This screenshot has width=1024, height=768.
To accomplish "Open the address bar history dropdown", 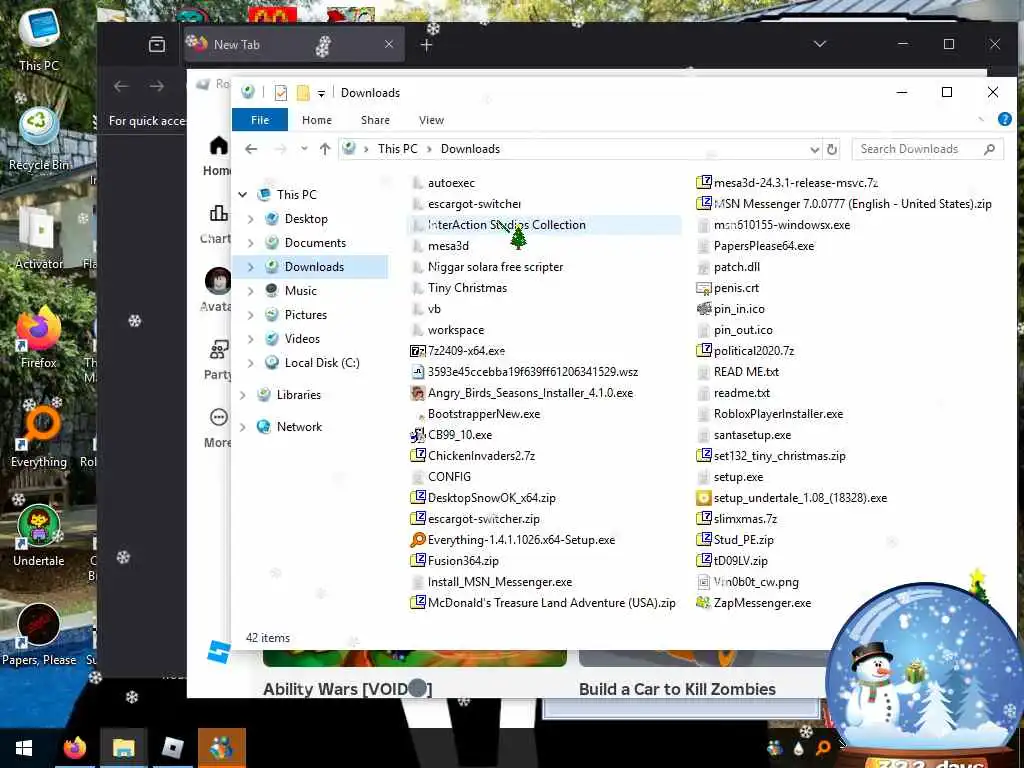I will (x=814, y=150).
